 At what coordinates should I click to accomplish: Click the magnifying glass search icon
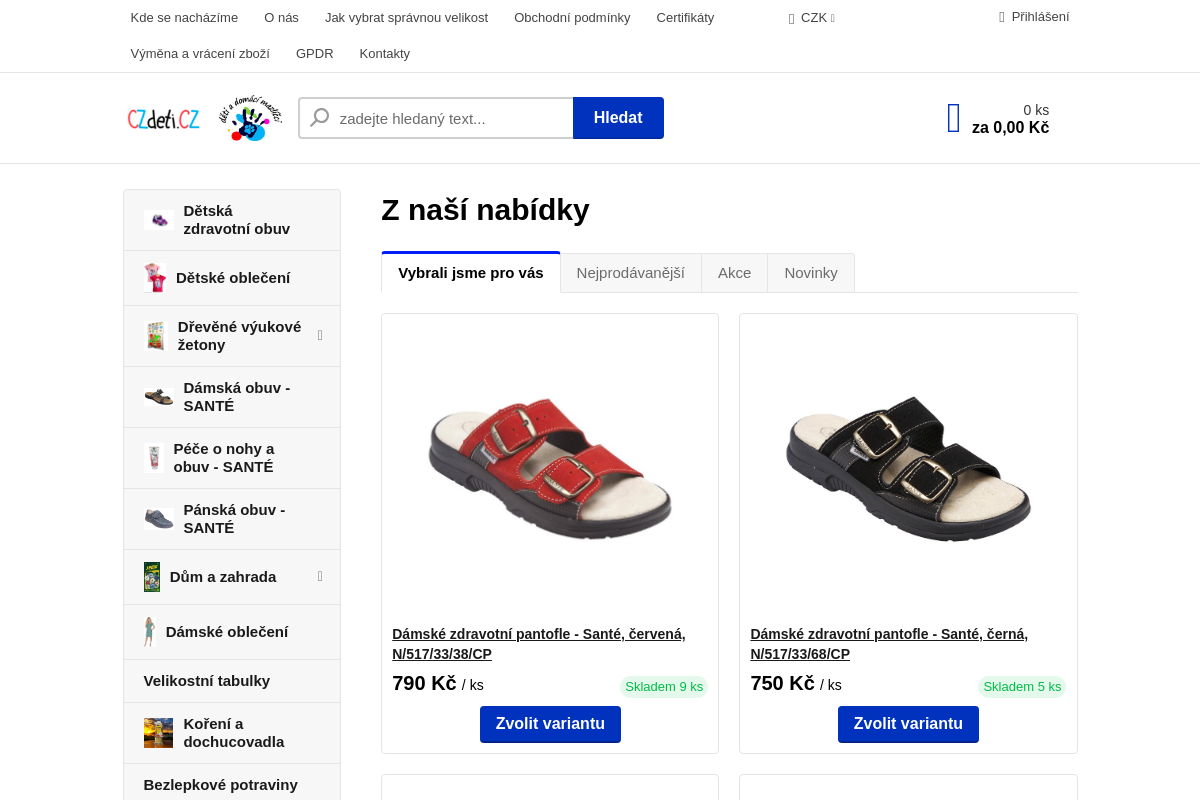(x=318, y=117)
